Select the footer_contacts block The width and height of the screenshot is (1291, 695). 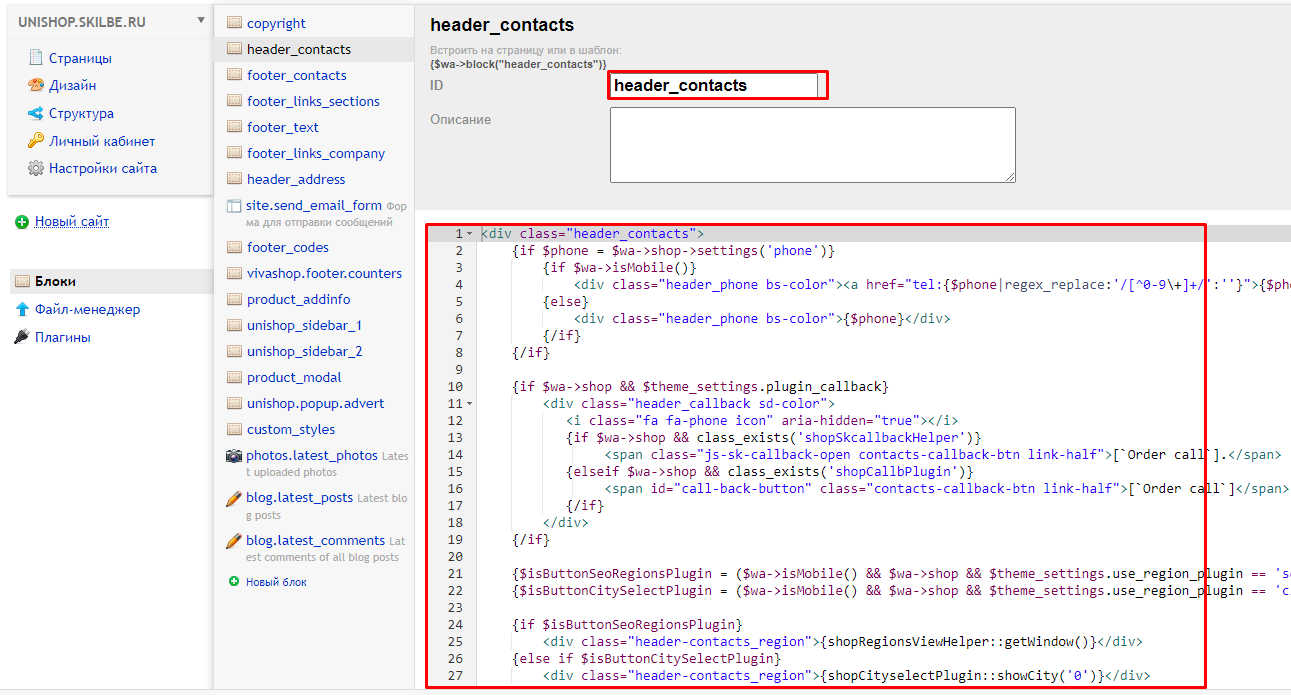point(296,76)
